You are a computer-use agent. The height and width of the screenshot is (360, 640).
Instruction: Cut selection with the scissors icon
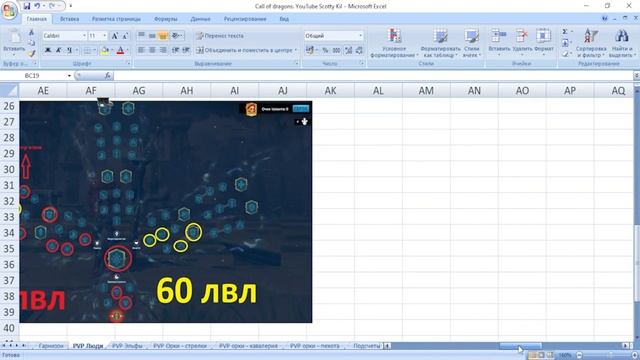31,32
